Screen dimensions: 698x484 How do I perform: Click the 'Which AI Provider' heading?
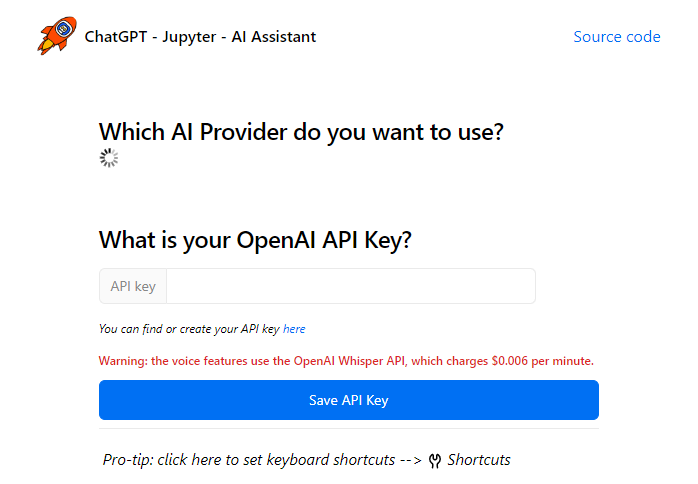301,131
